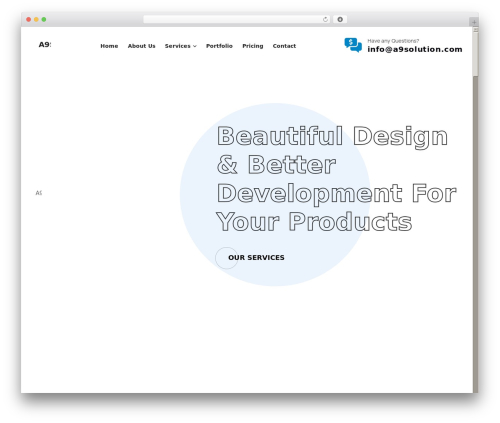Open a new browser tab with plus
The height and width of the screenshot is (423, 500).
click(474, 22)
